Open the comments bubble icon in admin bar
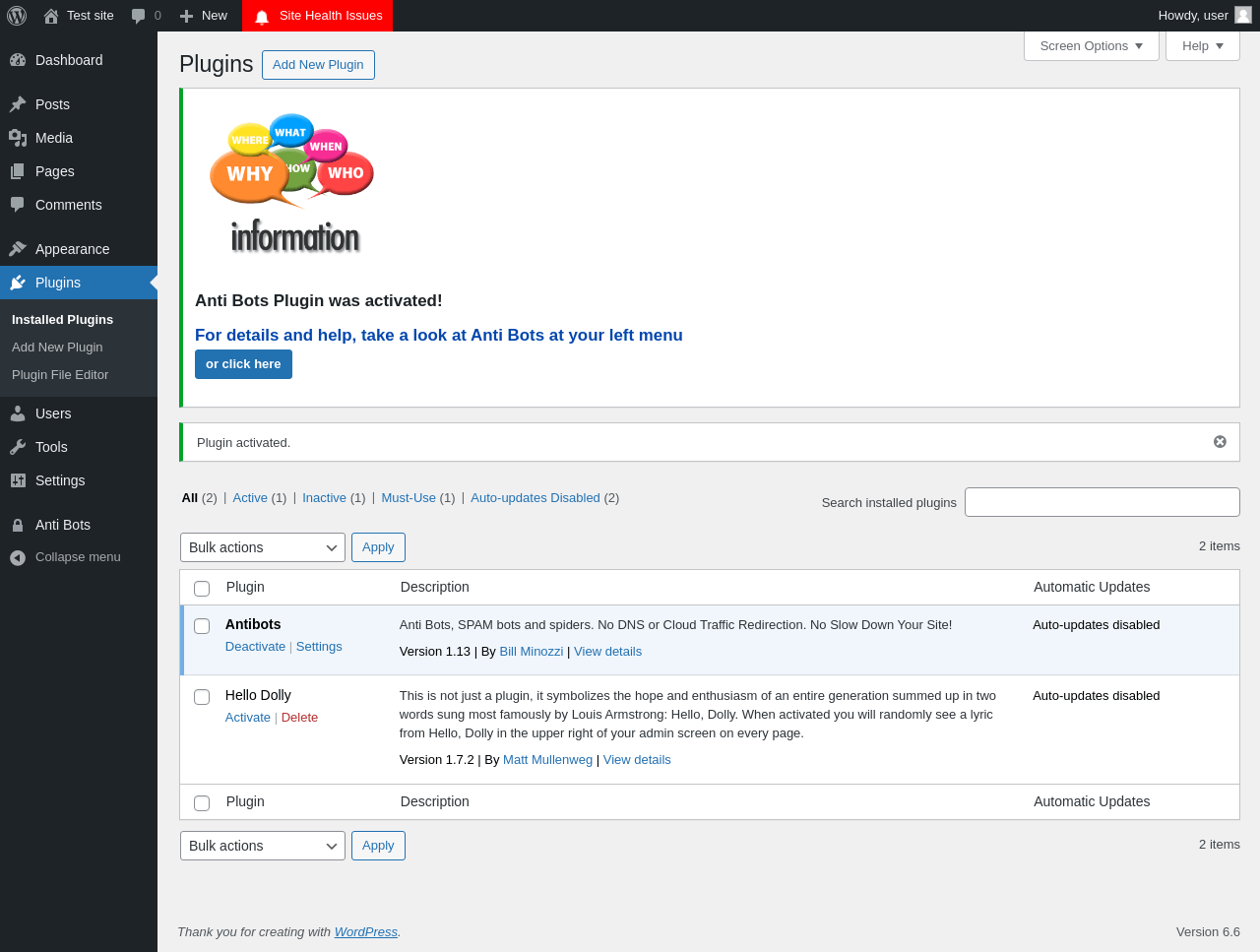The width and height of the screenshot is (1260, 952). (139, 16)
